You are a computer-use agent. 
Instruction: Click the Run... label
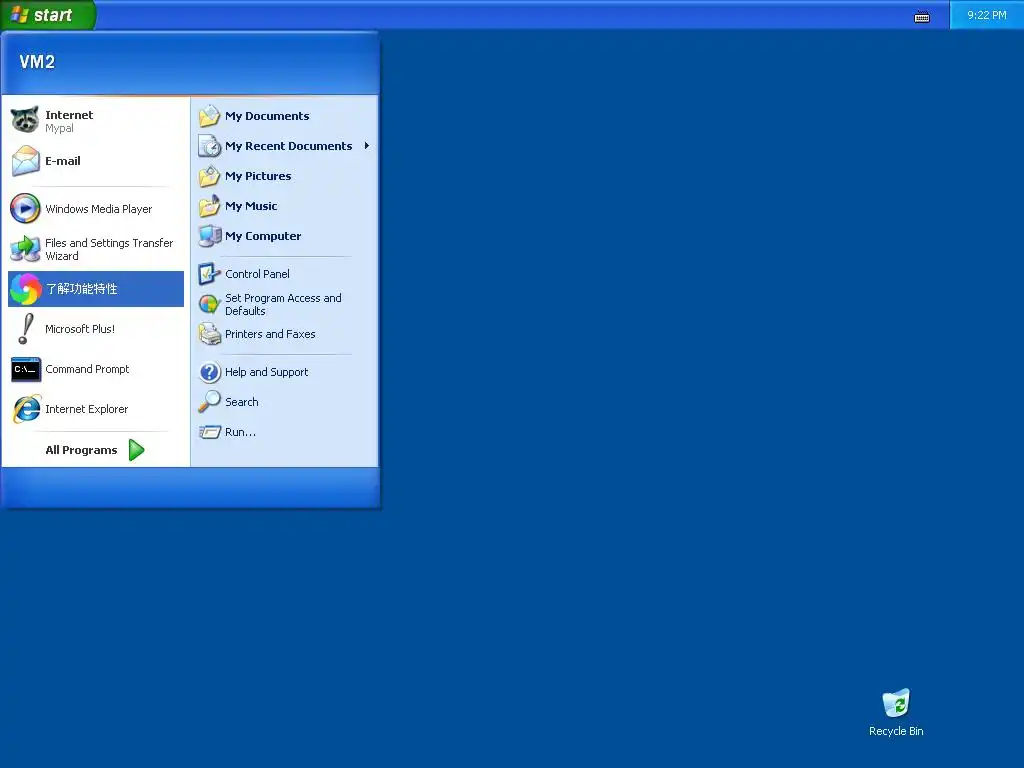[x=240, y=432]
